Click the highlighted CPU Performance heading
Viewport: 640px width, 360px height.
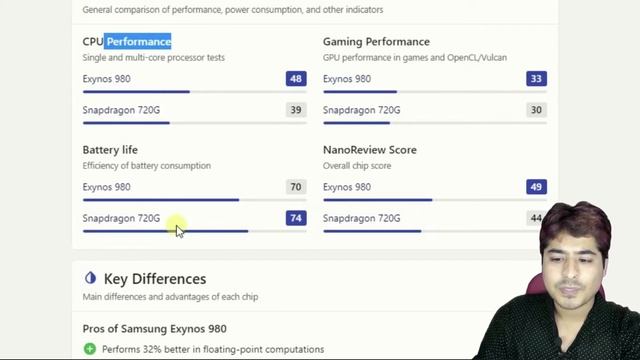127,42
